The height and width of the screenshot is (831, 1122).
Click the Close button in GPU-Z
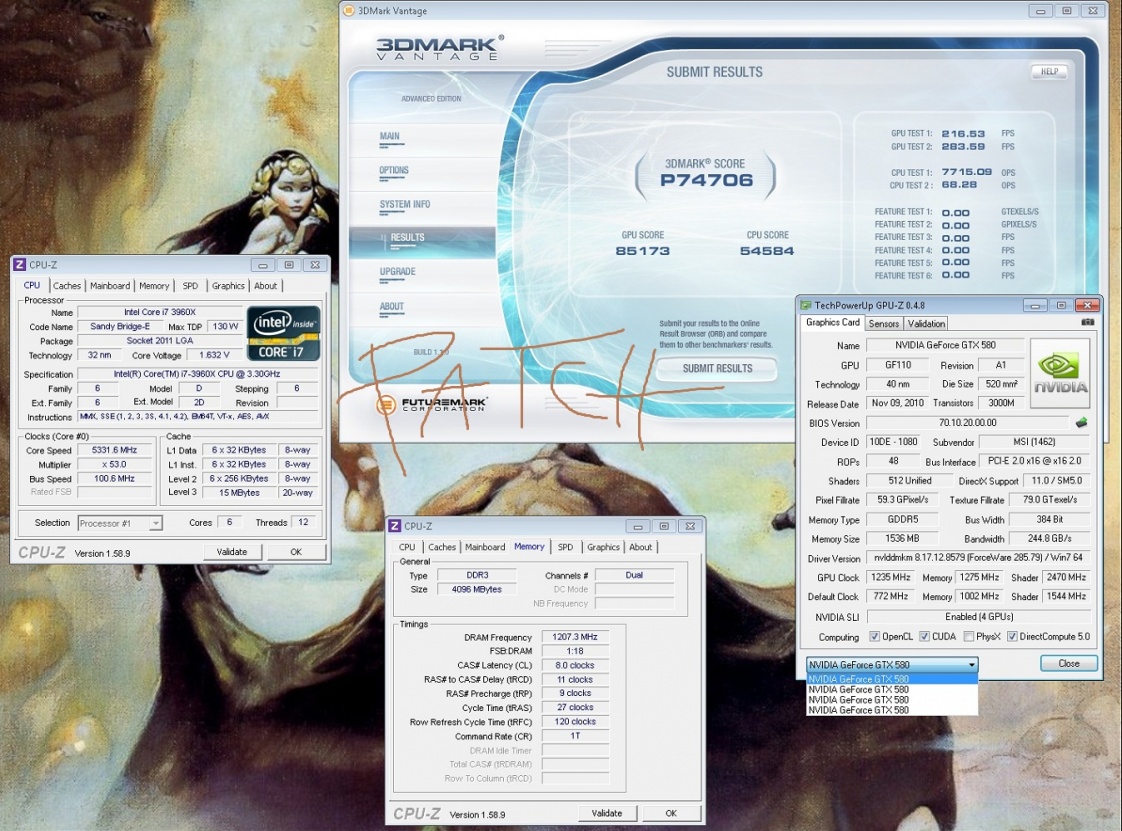click(x=1068, y=663)
